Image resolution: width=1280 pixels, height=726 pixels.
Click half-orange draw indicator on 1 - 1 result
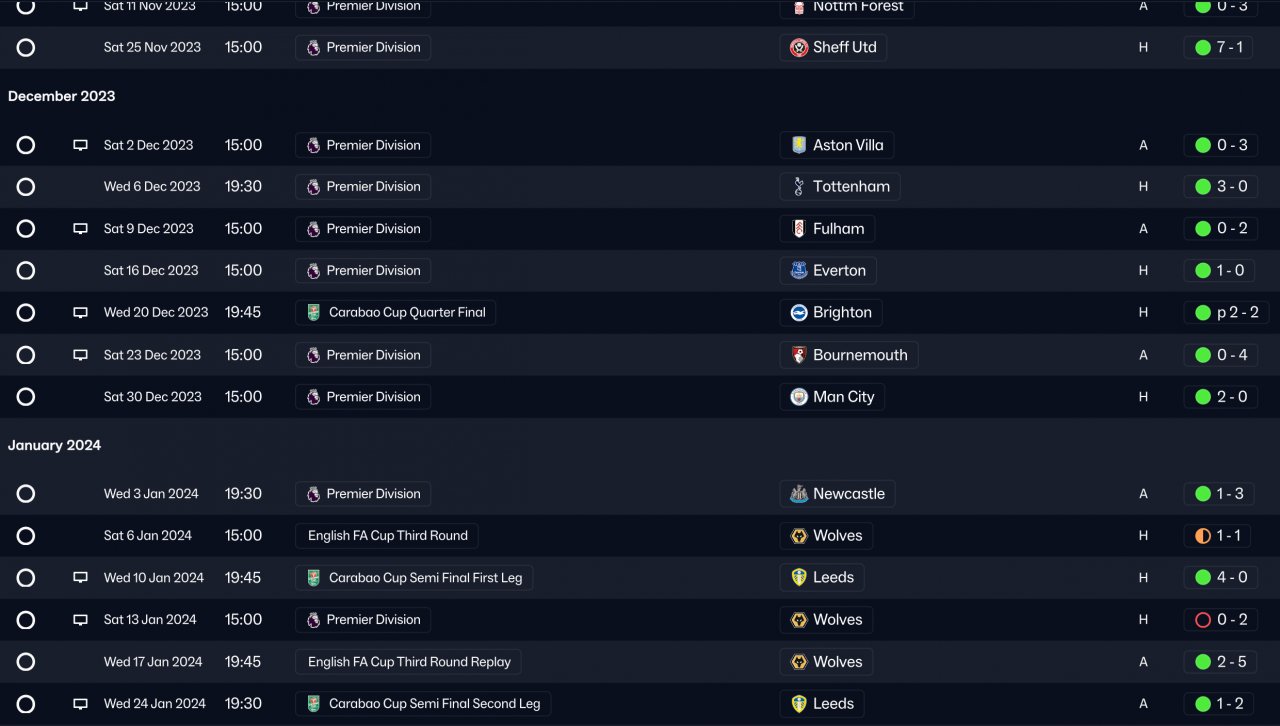point(1203,536)
